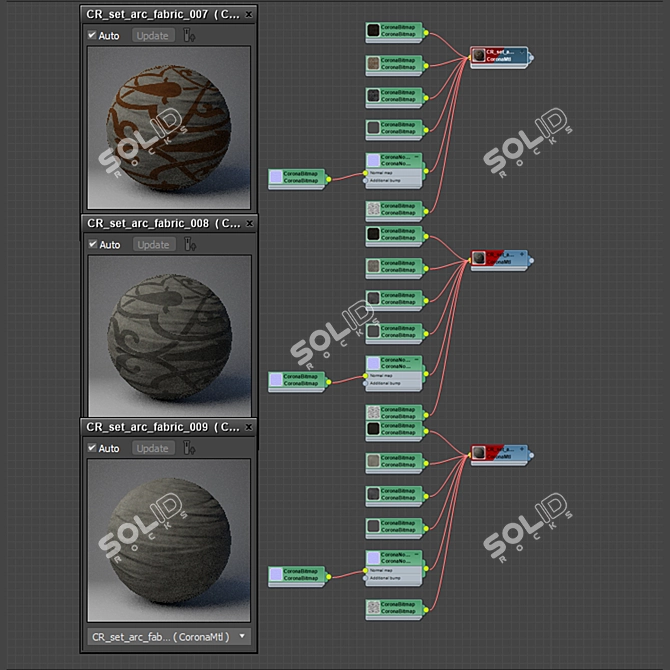
Task: Click the fabric_008 rendered sphere preview
Action: [170, 336]
